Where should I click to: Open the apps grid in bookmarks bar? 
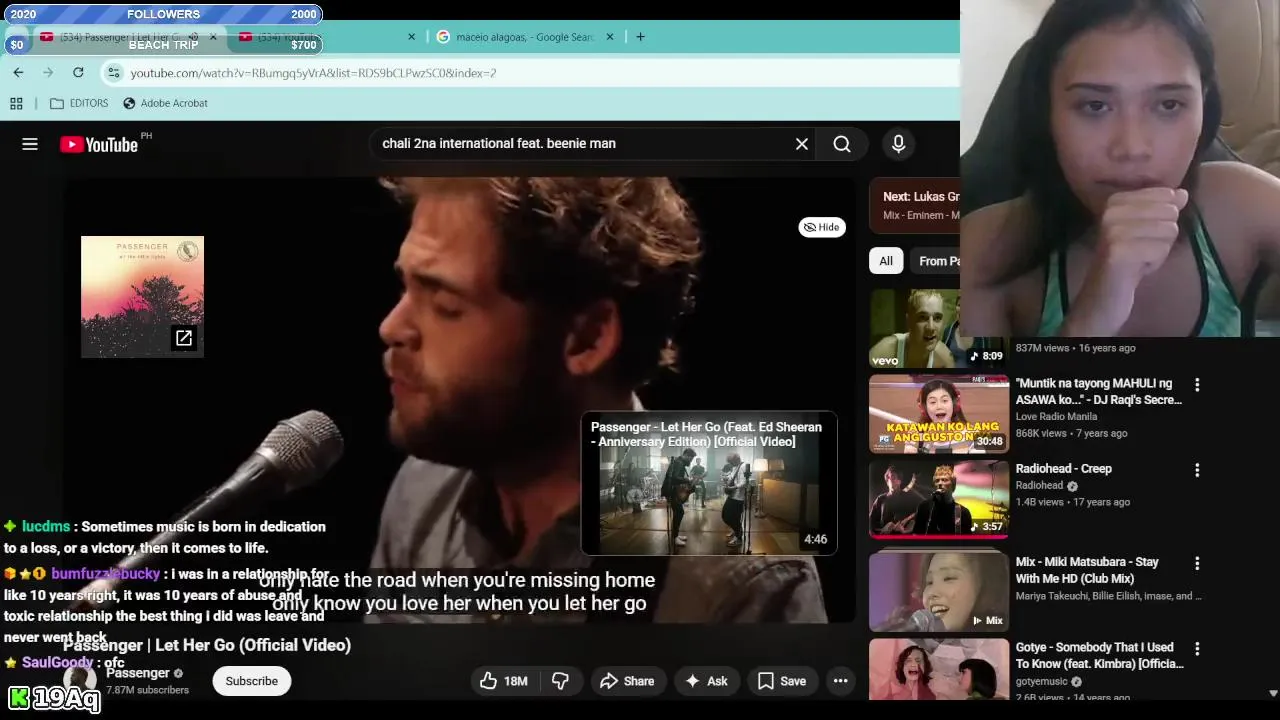16,103
